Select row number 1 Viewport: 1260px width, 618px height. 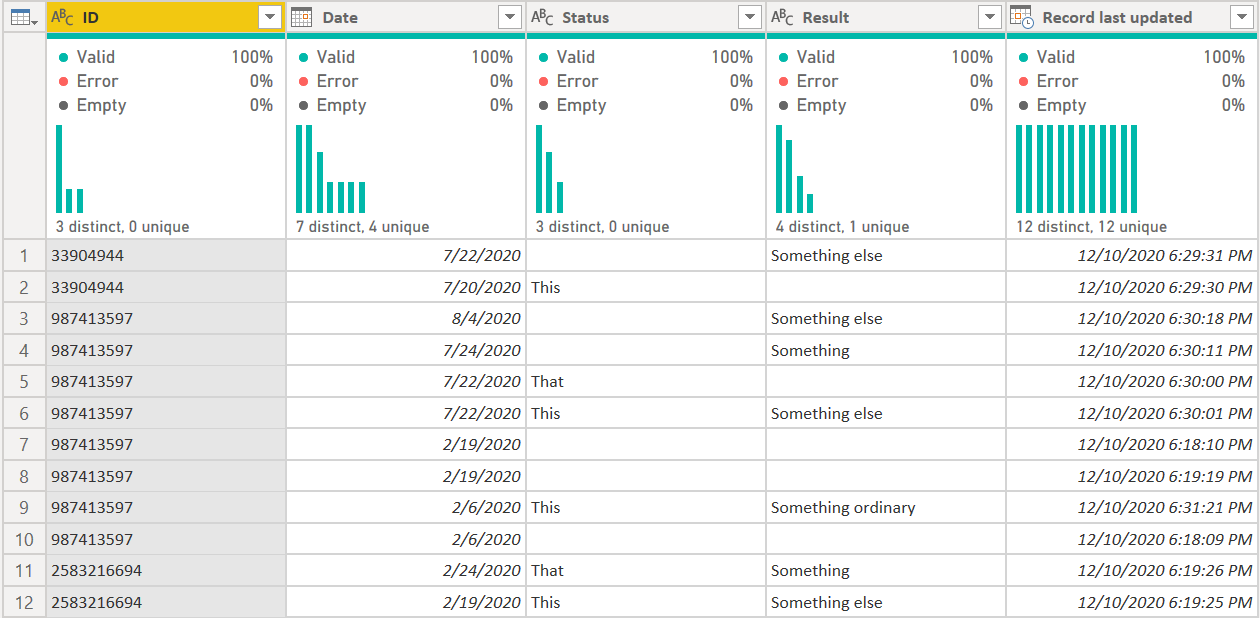pos(24,255)
